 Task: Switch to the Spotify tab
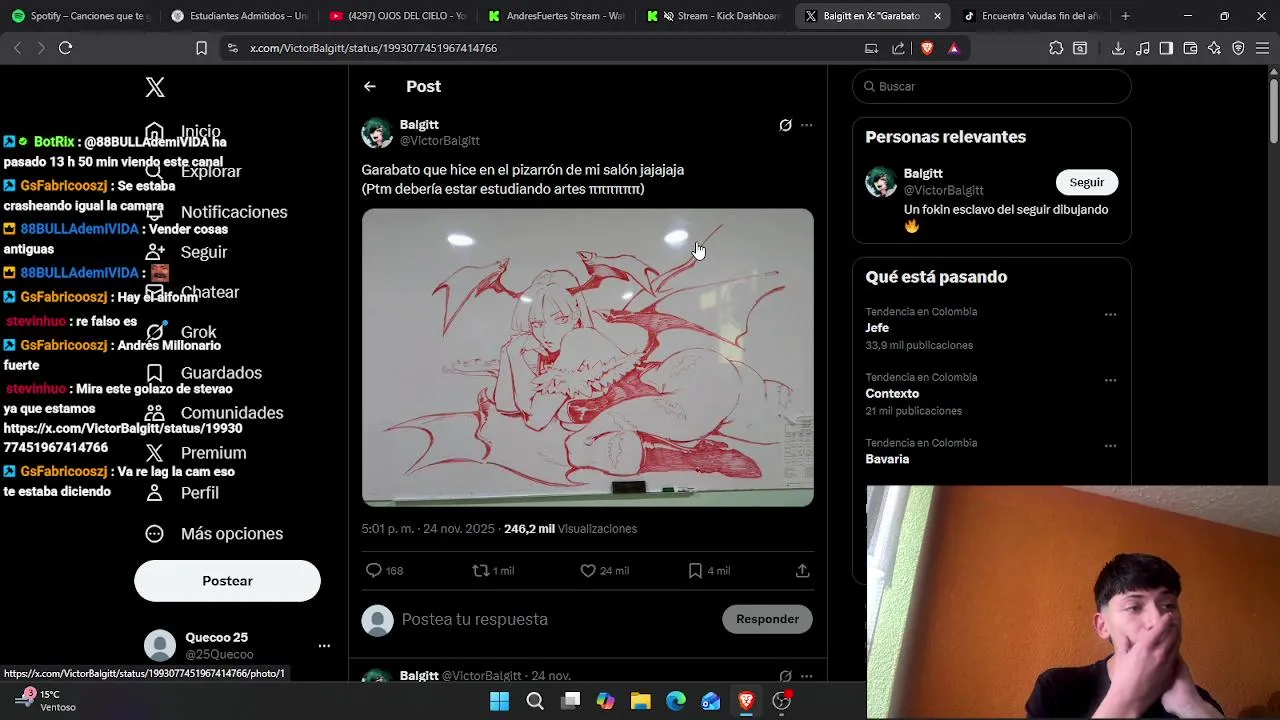click(x=80, y=16)
